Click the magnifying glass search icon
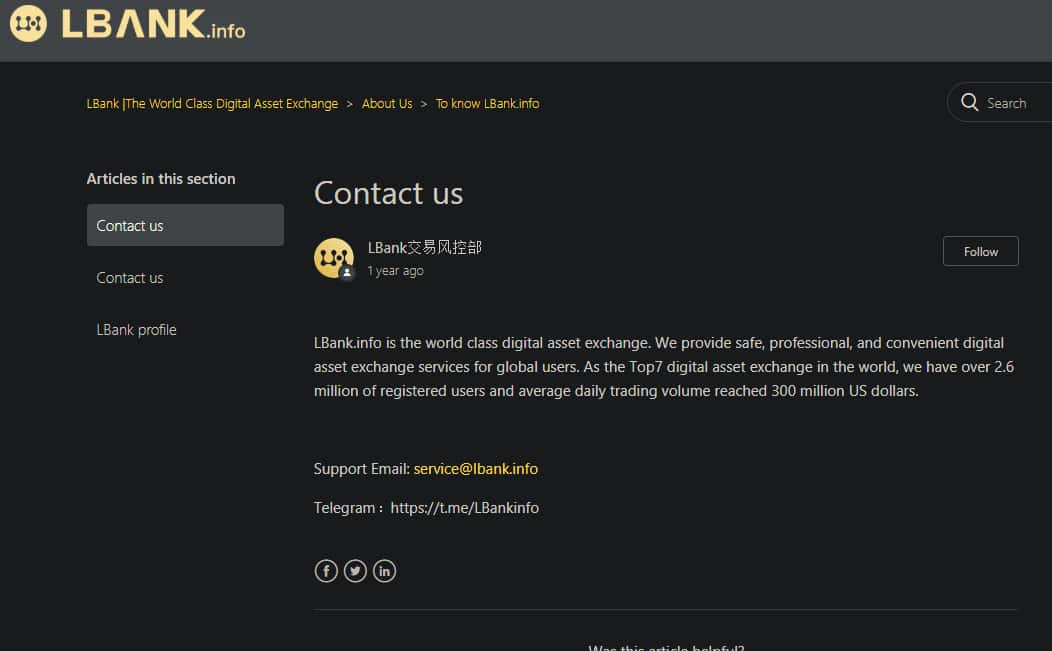This screenshot has height=651, width=1052. click(969, 102)
